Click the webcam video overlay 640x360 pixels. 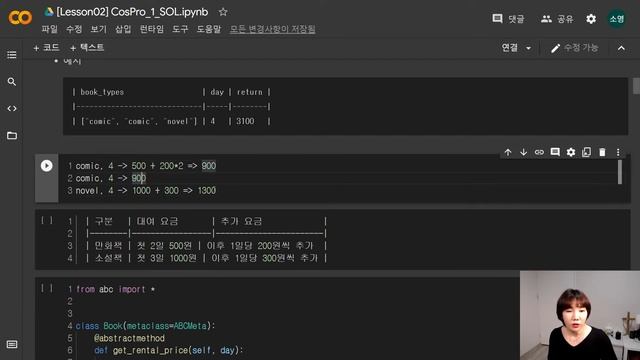[x=580, y=316]
